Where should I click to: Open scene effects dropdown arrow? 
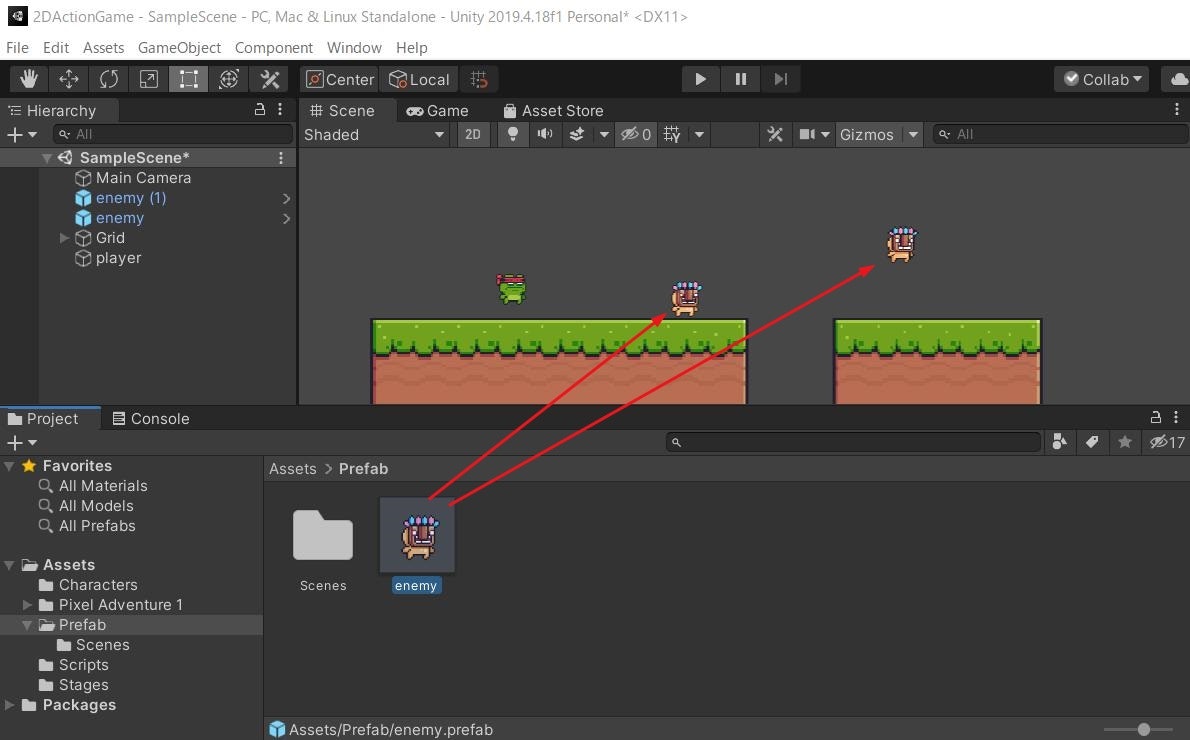click(604, 134)
